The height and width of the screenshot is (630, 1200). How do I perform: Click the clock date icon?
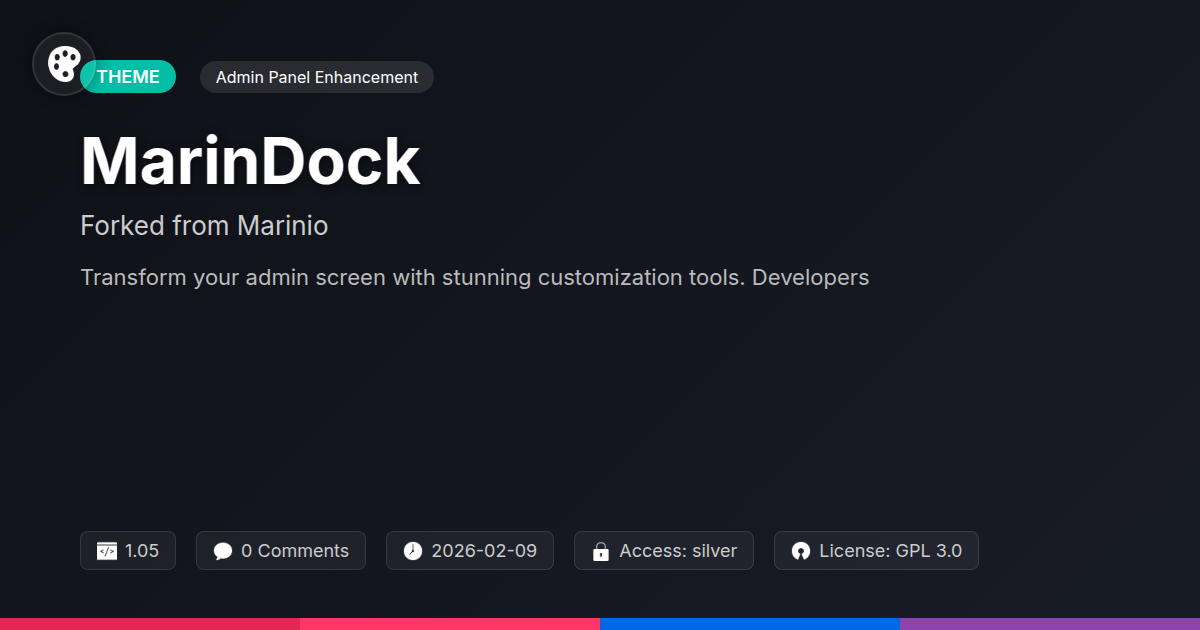click(413, 551)
